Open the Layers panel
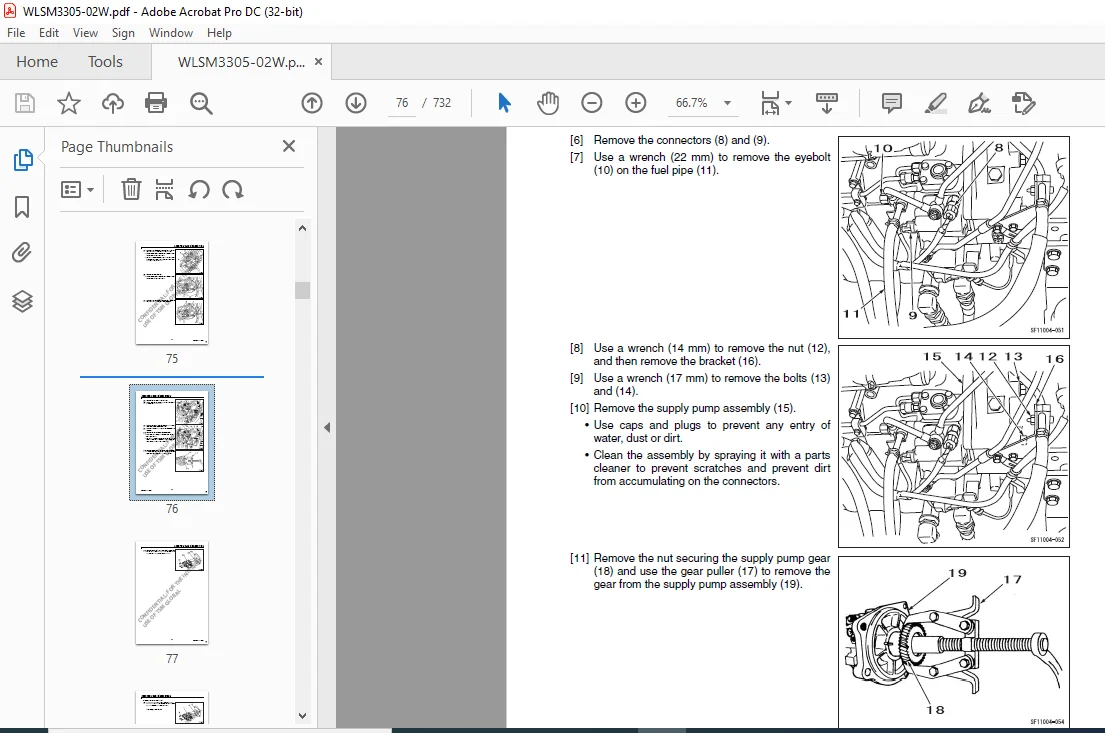 coord(23,302)
